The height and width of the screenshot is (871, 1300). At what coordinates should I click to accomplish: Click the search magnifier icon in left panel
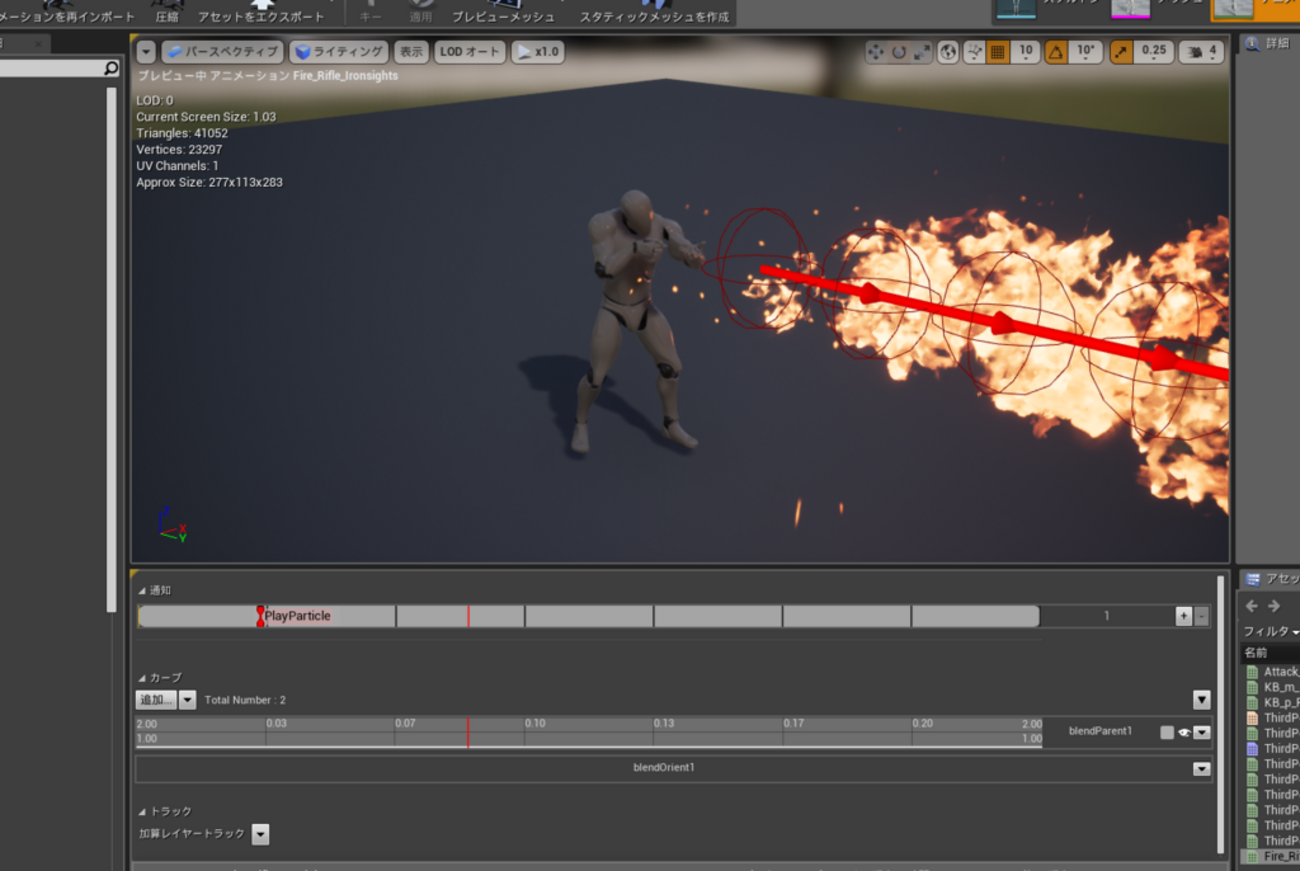pyautogui.click(x=111, y=68)
